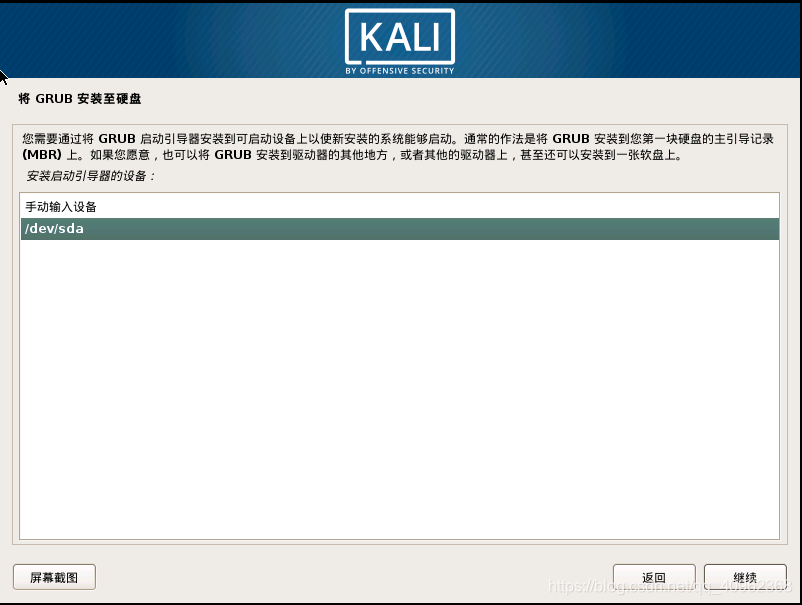Click the KALI logo in banner
802x605 pixels.
[399, 42]
